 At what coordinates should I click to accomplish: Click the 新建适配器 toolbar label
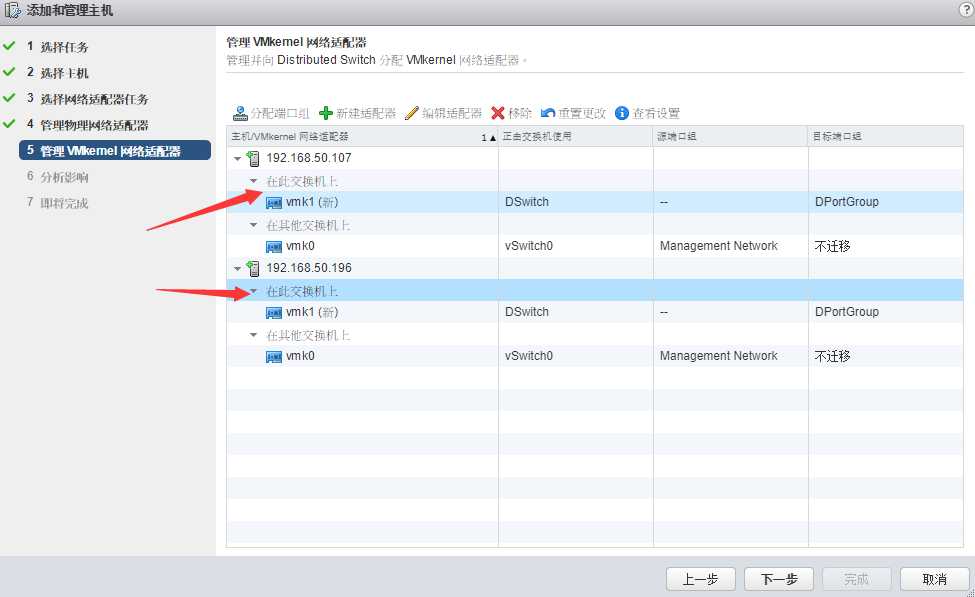coord(366,113)
